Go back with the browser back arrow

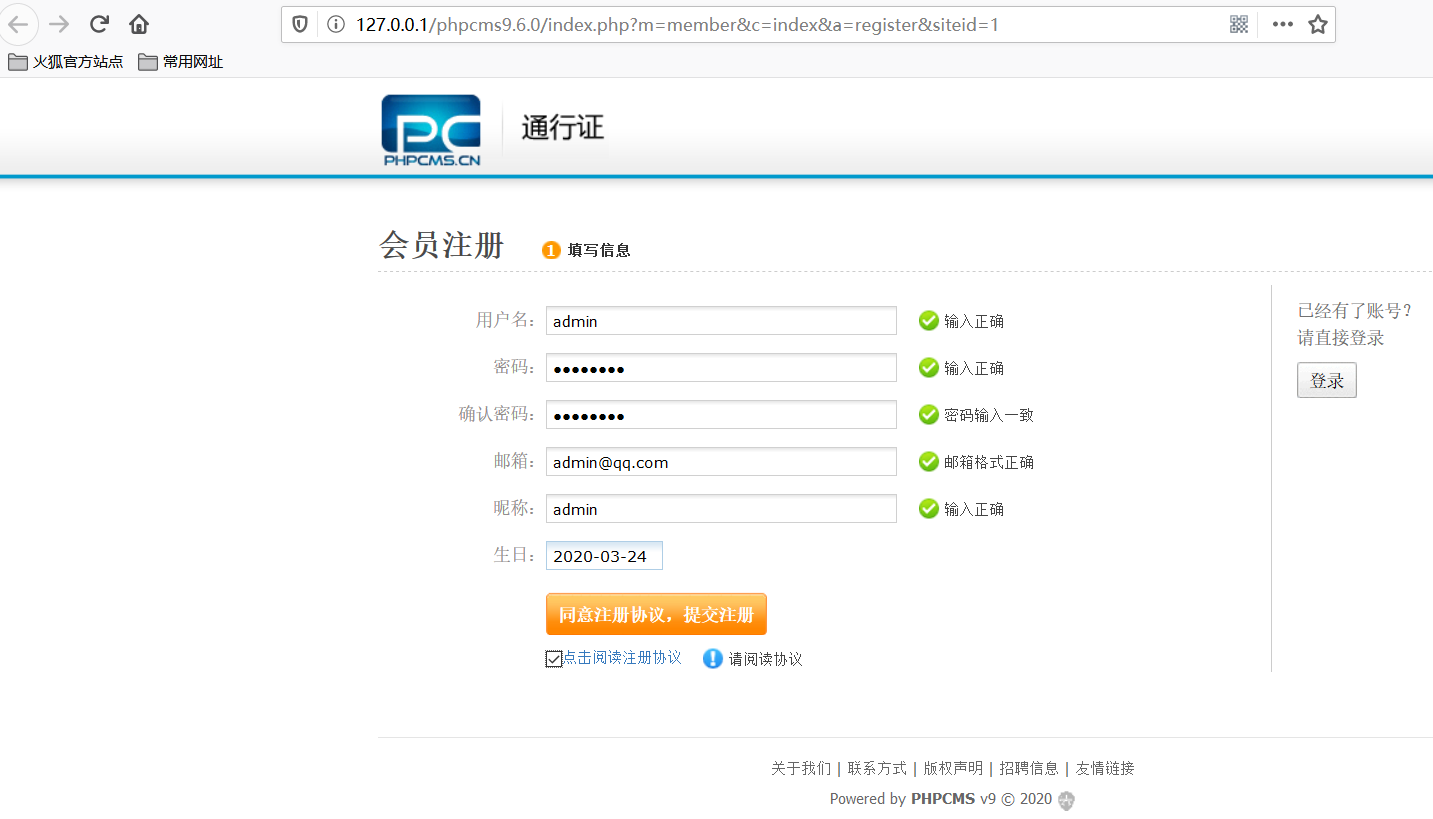[x=18, y=24]
